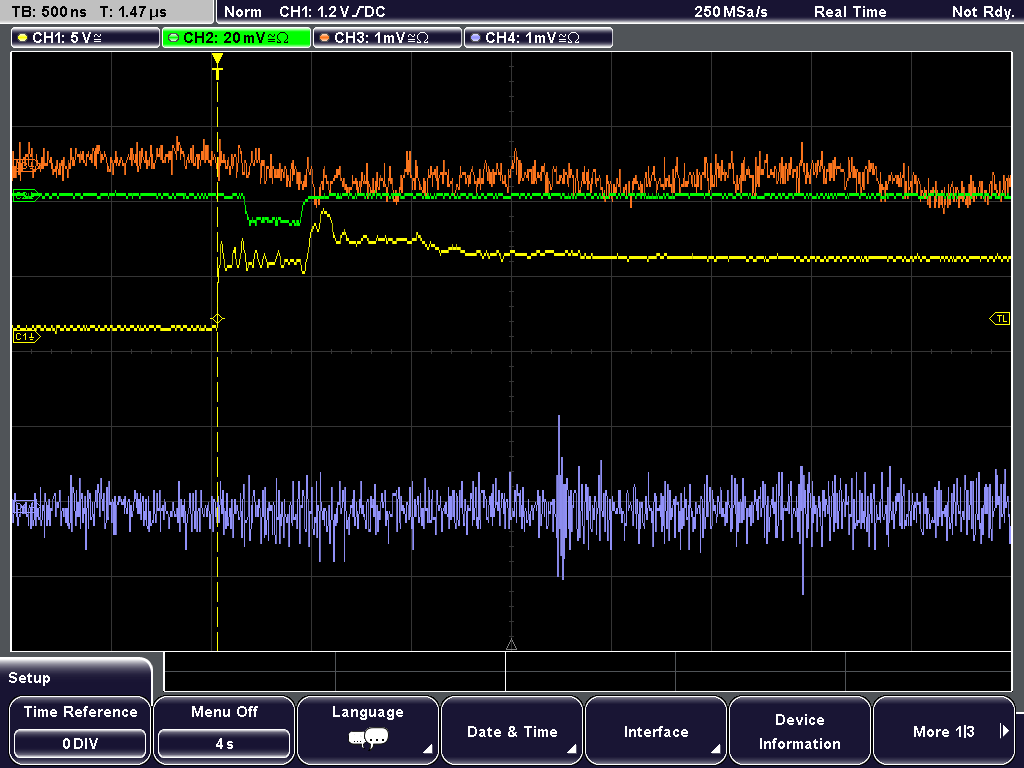The height and width of the screenshot is (768, 1024).
Task: Click the trigger point diamond on CH1 trace
Action: [217, 319]
